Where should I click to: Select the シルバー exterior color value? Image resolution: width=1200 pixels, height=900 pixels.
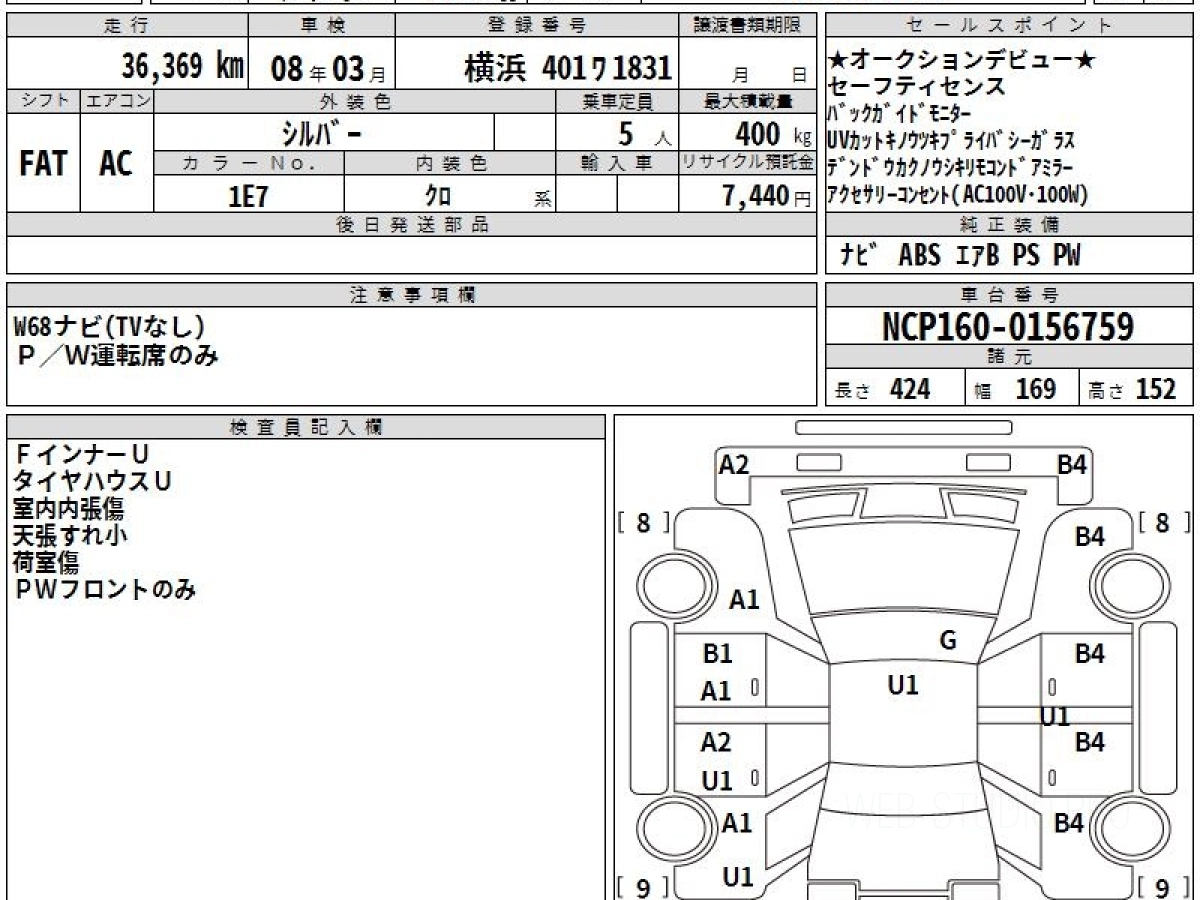[322, 133]
